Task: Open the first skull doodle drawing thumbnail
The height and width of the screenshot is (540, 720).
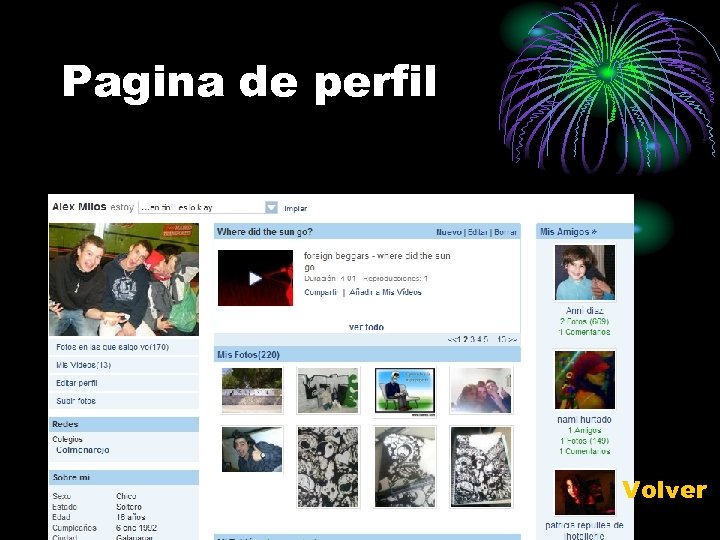Action: [x=328, y=467]
